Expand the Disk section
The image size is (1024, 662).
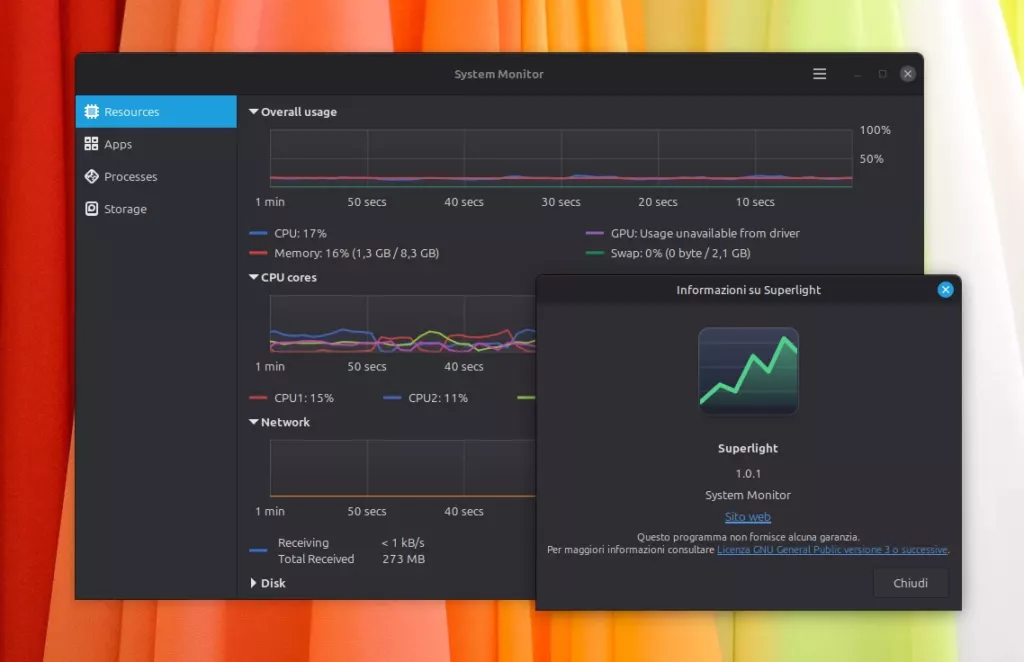253,583
